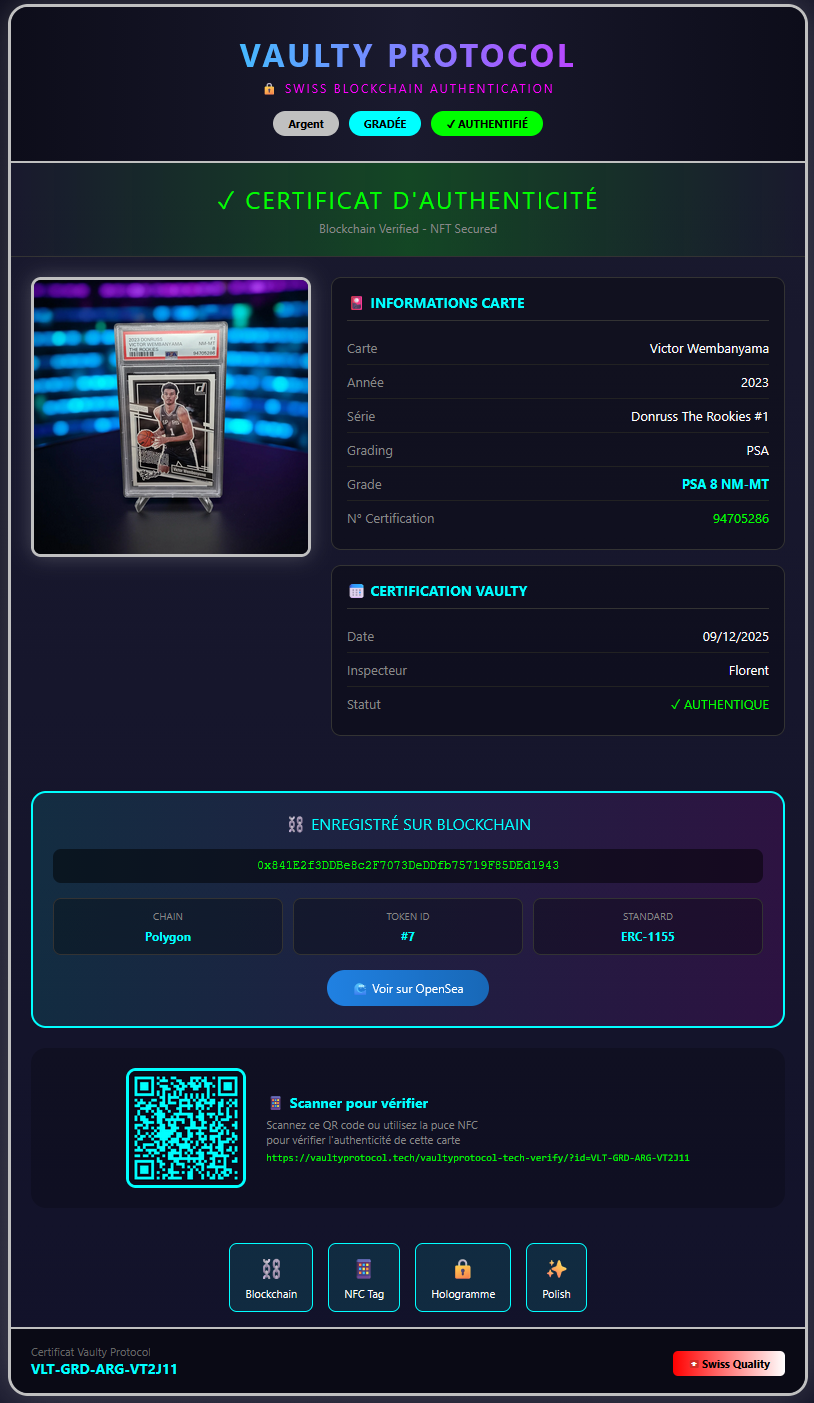Image resolution: width=814 pixels, height=1403 pixels.
Task: Click the calendar icon next to Certification Vaulty
Action: pyautogui.click(x=356, y=591)
